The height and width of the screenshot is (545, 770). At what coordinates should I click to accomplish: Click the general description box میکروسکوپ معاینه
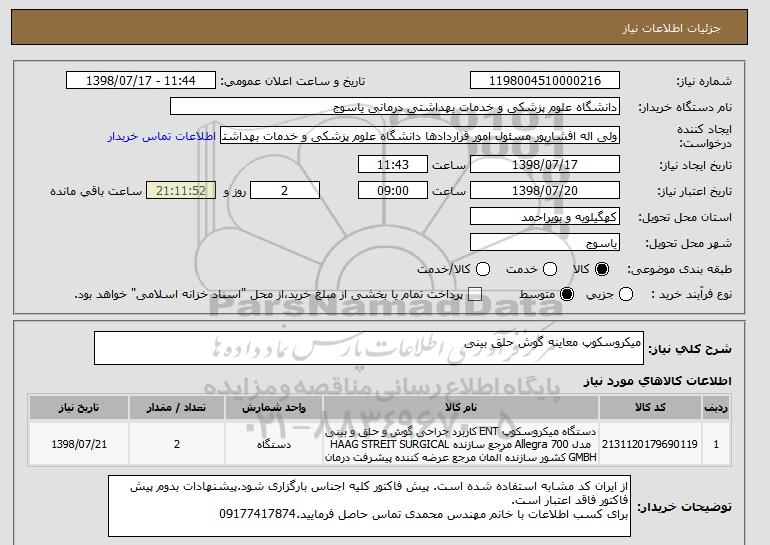click(369, 348)
